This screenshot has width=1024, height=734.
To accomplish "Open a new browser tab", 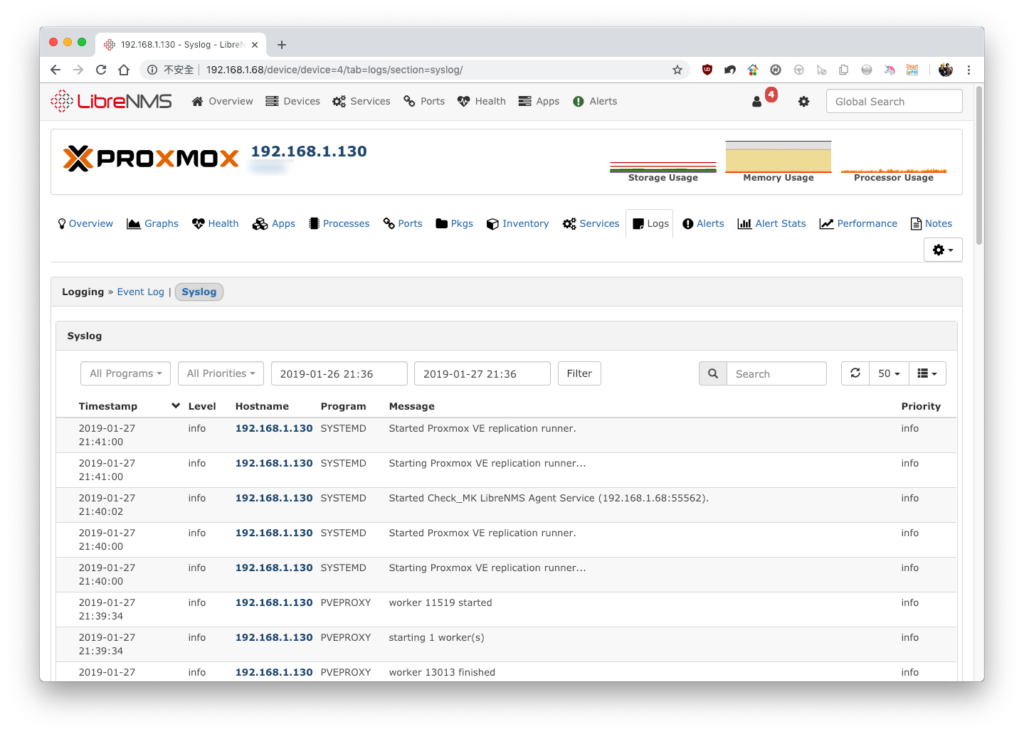I will click(281, 44).
